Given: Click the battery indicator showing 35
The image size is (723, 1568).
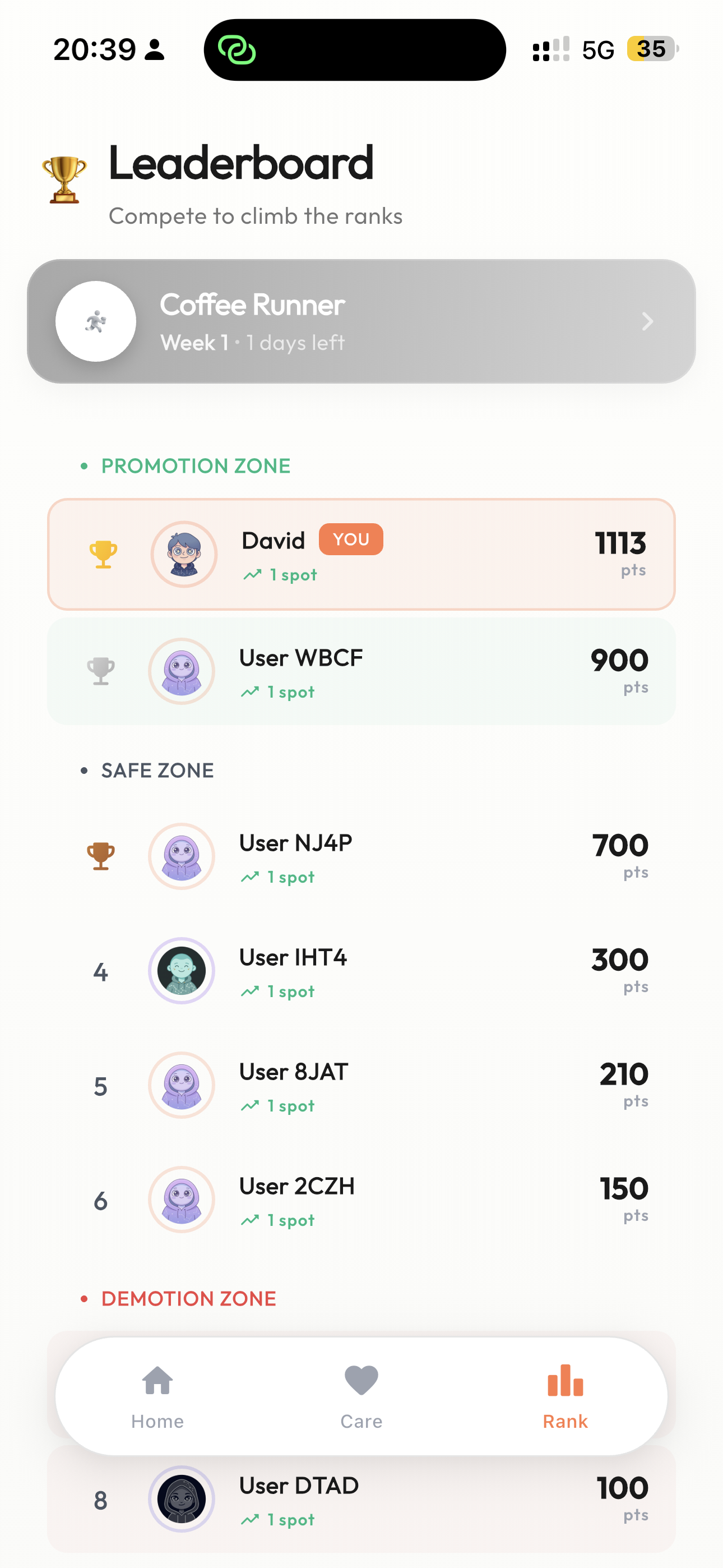Looking at the screenshot, I should (x=650, y=49).
